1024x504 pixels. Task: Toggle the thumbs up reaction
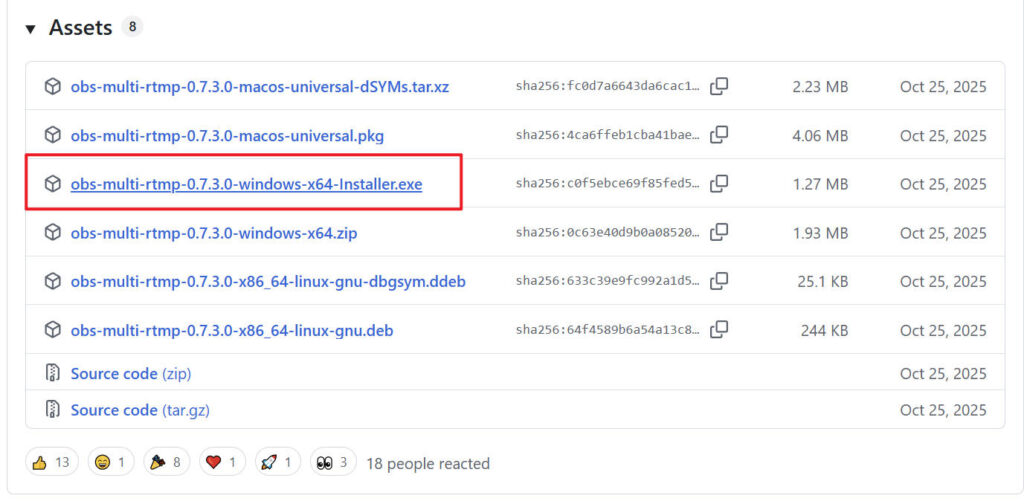(x=51, y=462)
